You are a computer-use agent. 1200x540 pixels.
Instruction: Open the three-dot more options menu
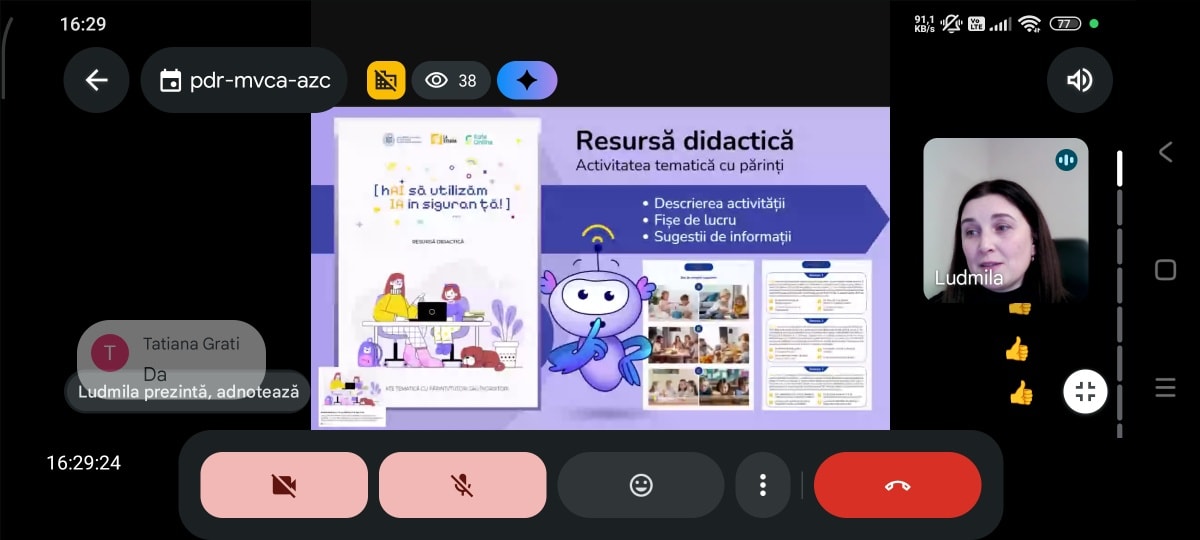point(763,485)
